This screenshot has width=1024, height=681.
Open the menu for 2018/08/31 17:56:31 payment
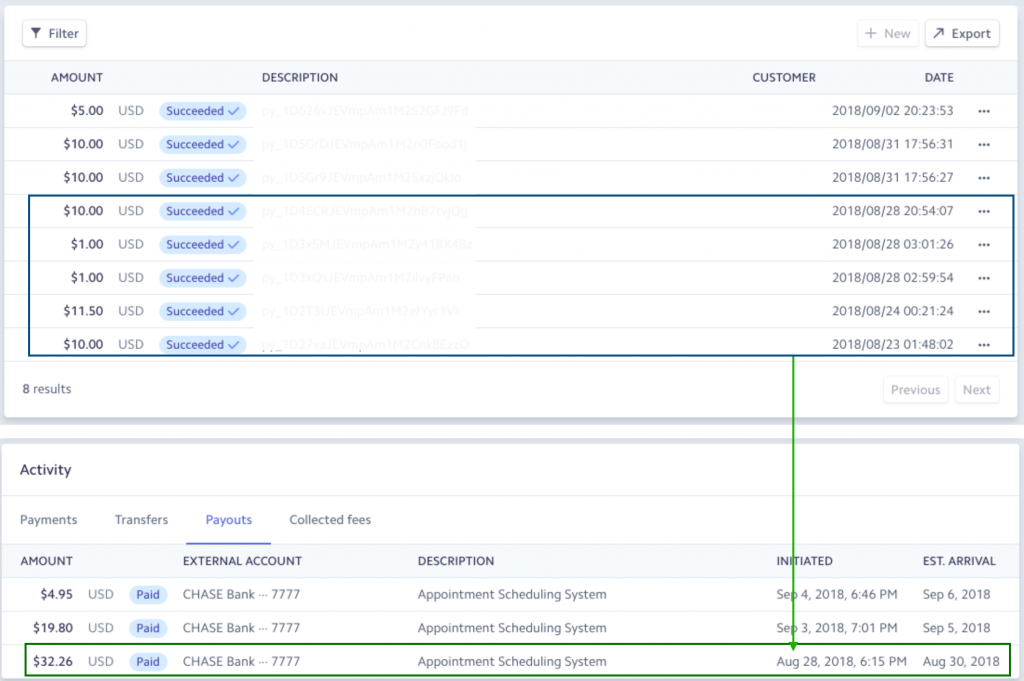click(984, 144)
